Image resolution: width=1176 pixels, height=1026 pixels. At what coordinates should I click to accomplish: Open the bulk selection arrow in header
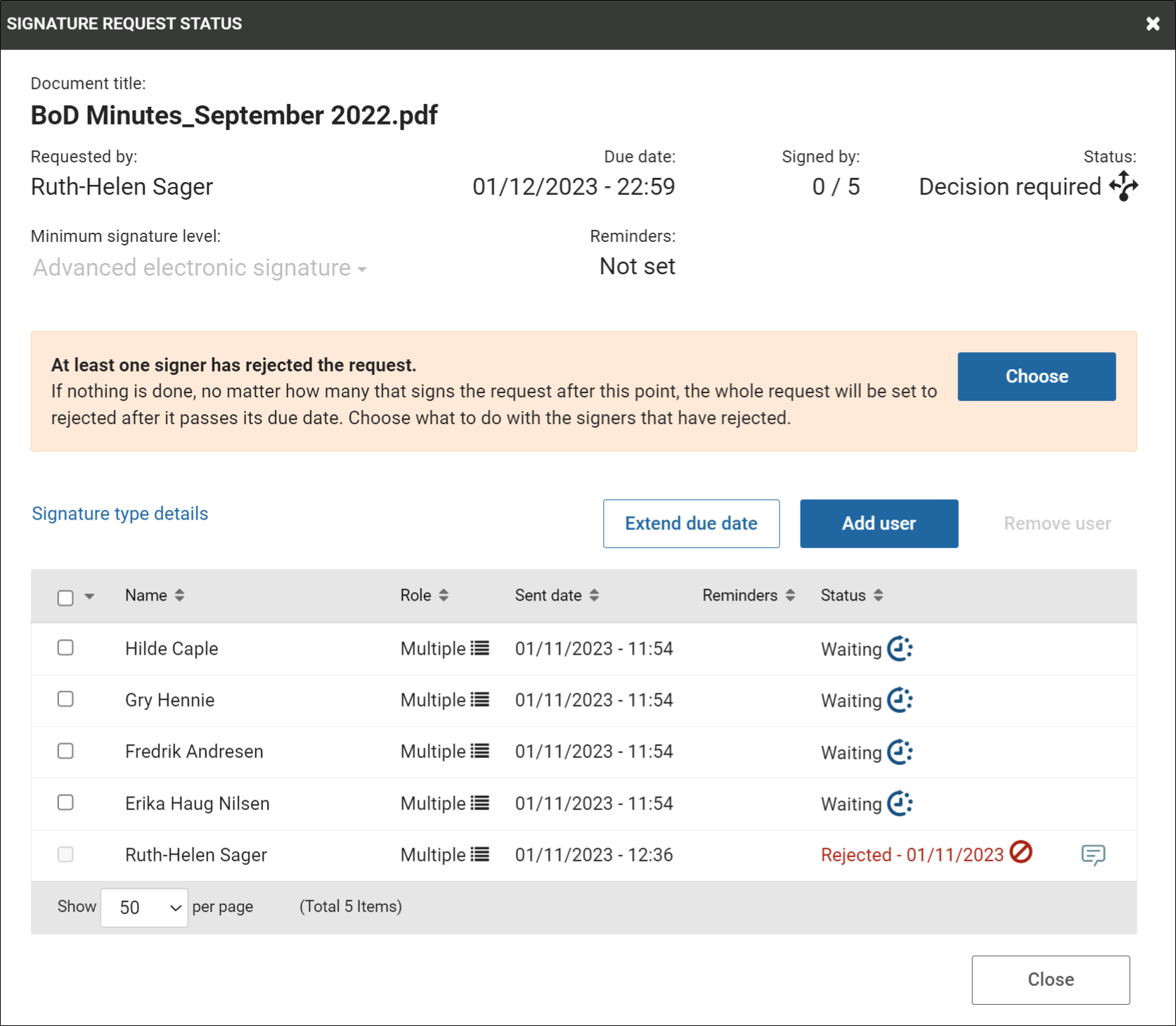coord(89,596)
